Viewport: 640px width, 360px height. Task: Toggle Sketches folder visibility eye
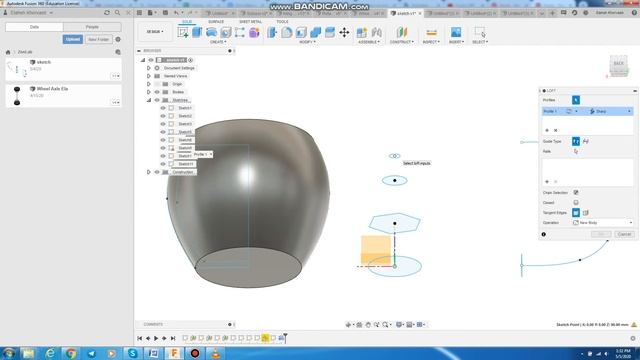(x=157, y=100)
